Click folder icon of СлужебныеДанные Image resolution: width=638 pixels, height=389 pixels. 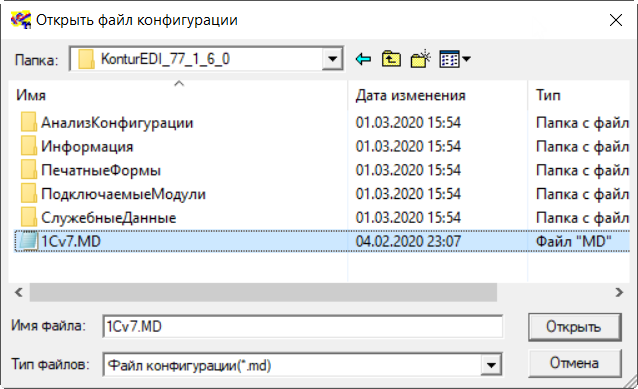point(28,217)
